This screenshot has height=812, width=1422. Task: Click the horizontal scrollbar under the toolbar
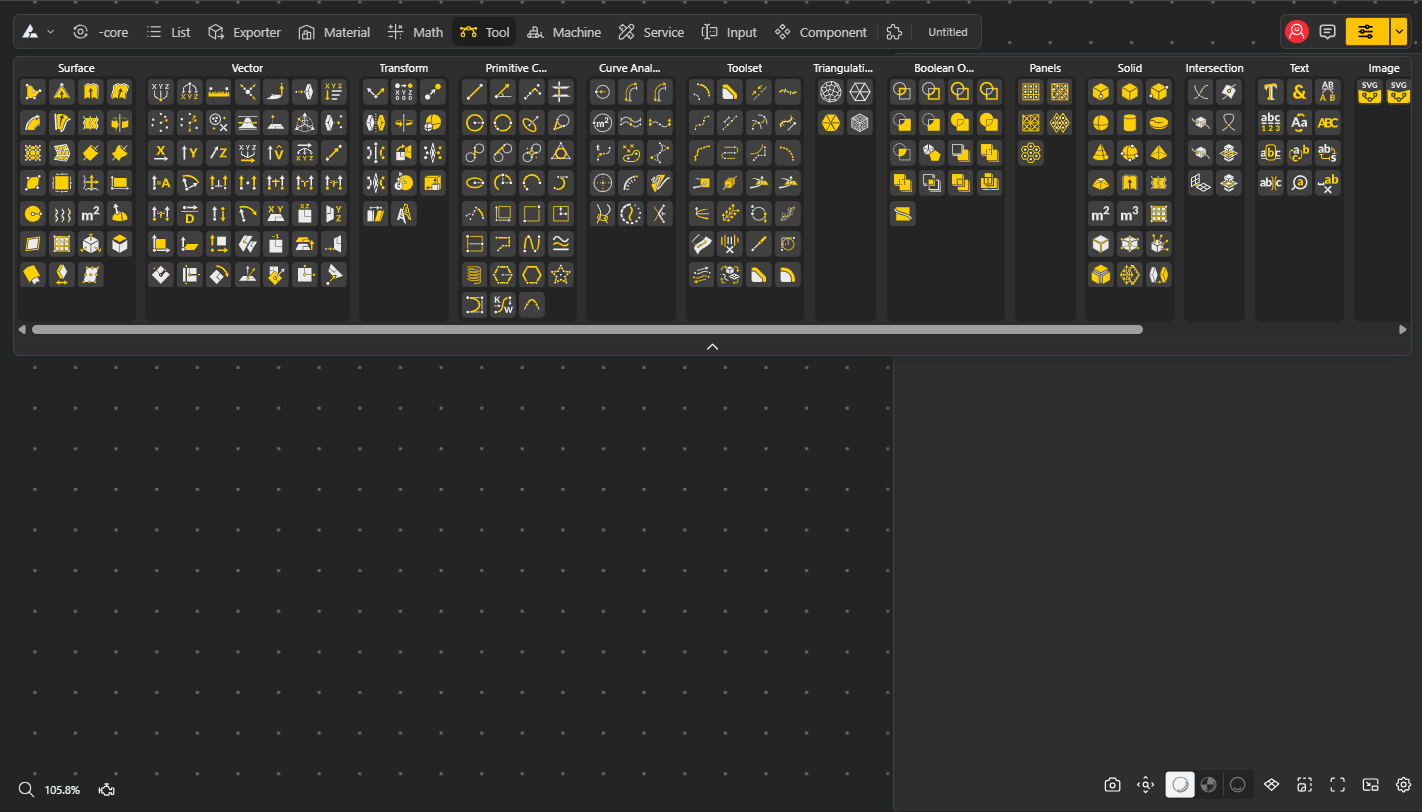click(587, 329)
